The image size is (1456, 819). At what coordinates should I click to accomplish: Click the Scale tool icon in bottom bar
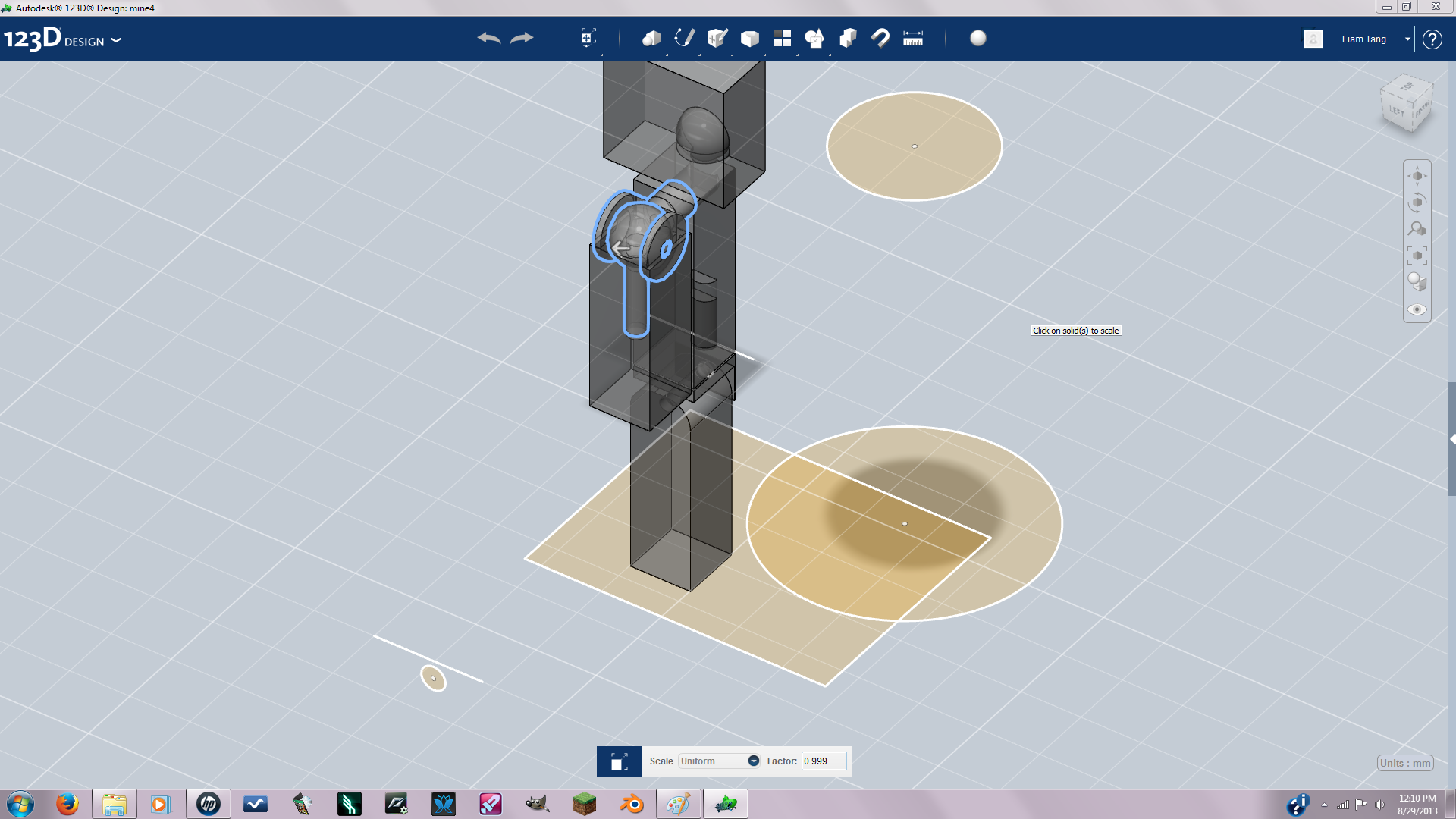(620, 761)
